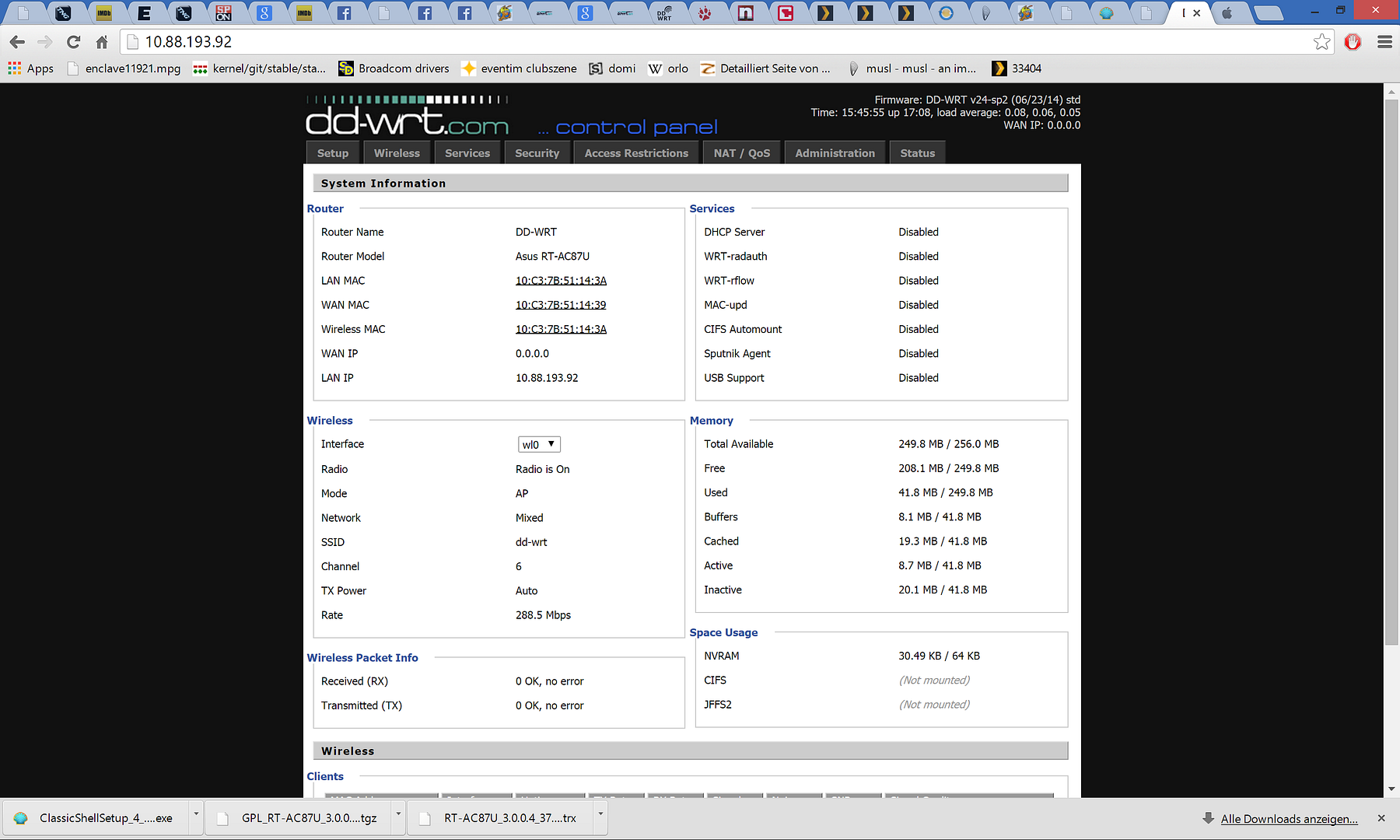Click the browser back arrow
This screenshot has width=1400, height=840.
coord(17,42)
